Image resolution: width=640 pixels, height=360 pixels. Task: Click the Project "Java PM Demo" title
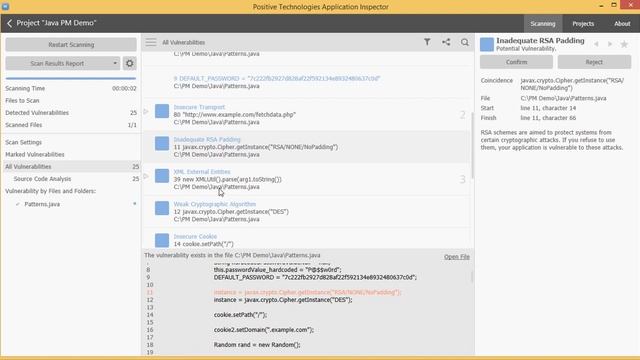point(56,23)
